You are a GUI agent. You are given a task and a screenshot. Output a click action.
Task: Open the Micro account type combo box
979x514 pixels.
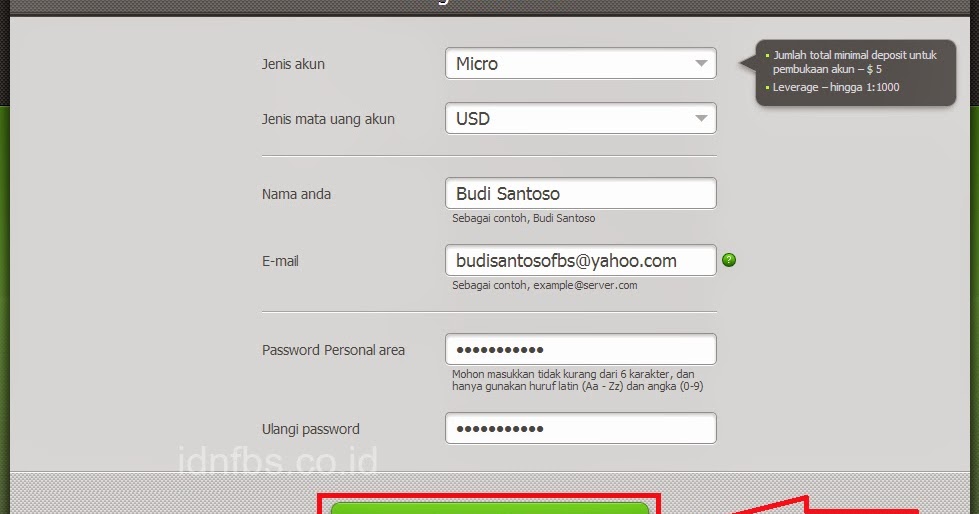coord(581,64)
